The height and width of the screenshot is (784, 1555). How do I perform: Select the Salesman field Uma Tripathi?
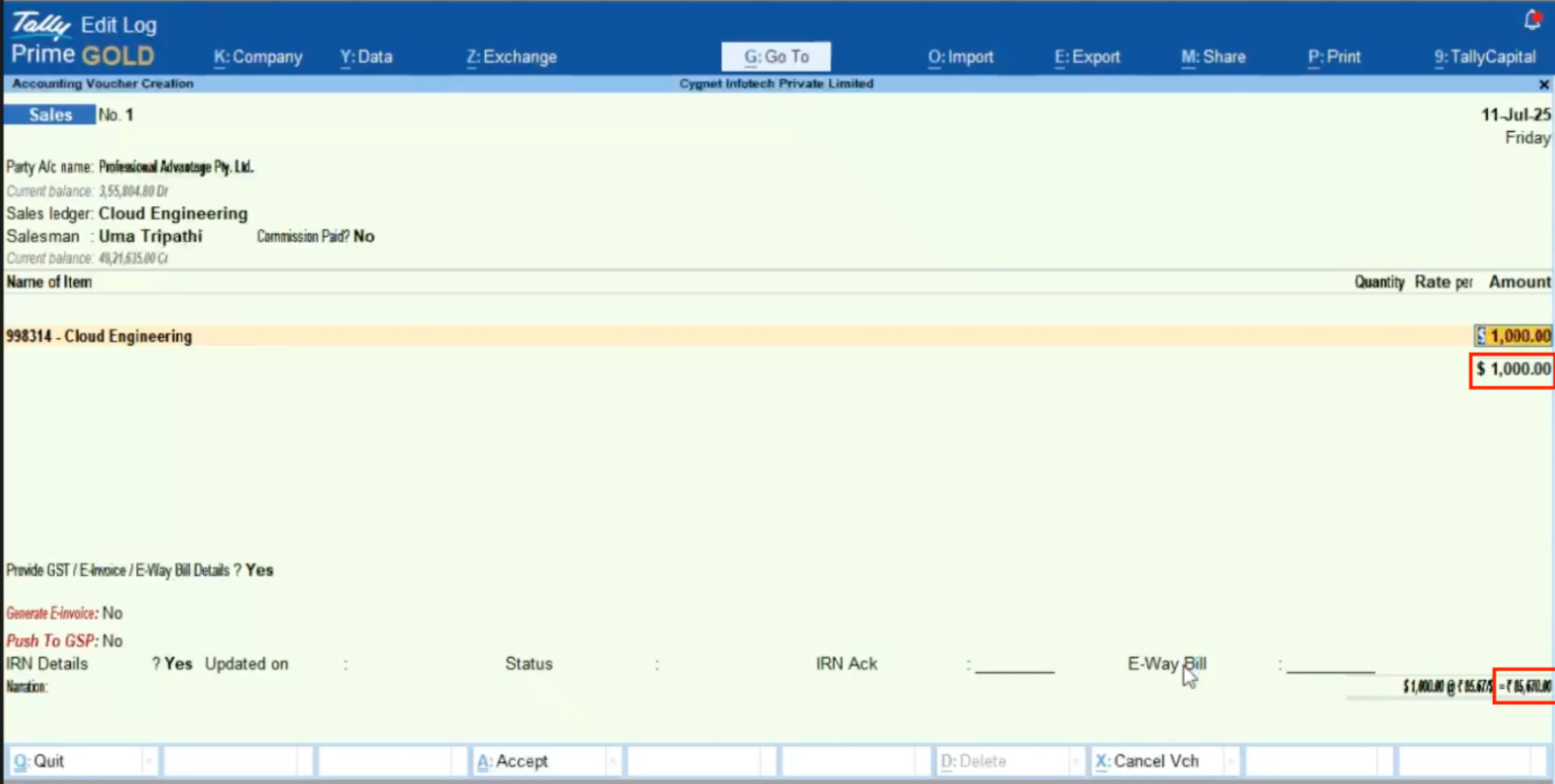(151, 236)
